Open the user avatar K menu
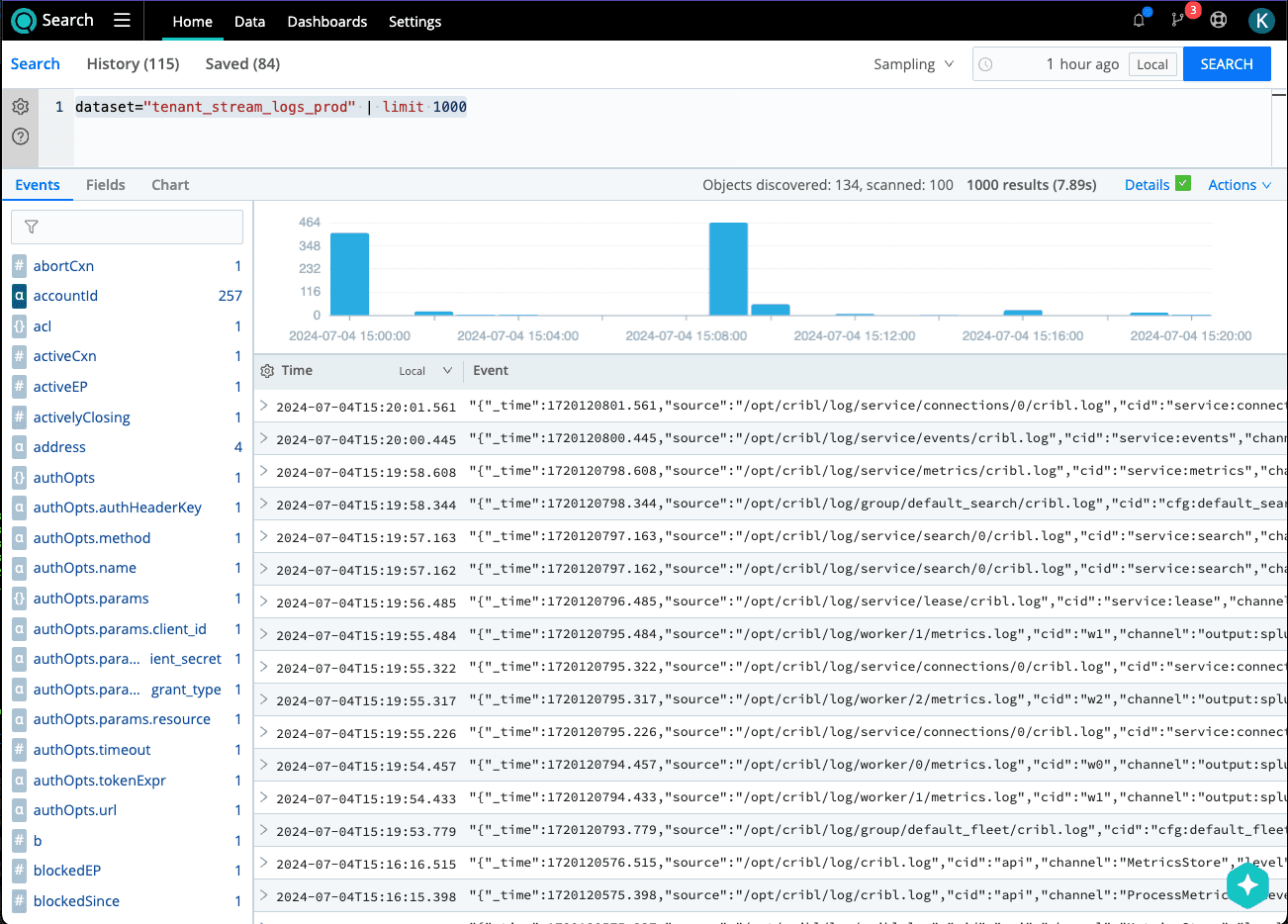The image size is (1288, 924). [1260, 20]
